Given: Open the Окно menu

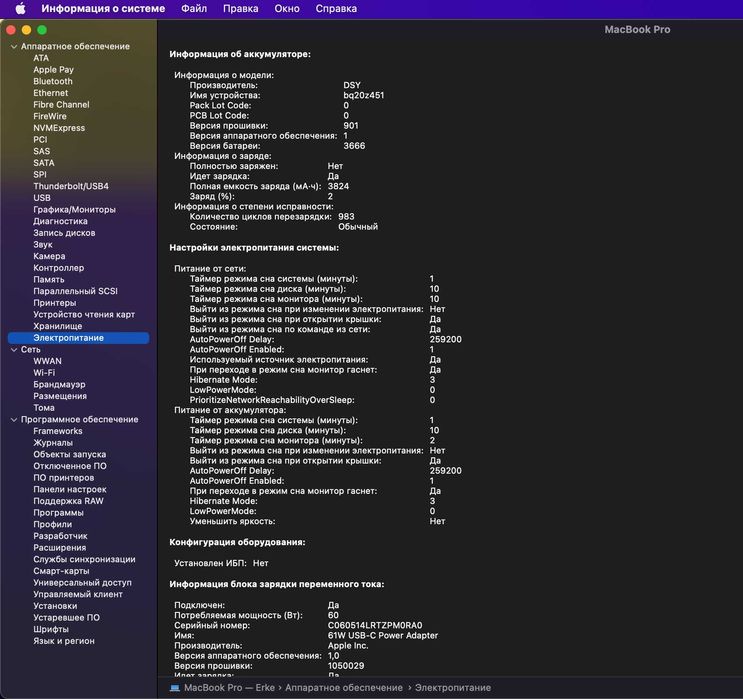Looking at the screenshot, I should 286,8.
